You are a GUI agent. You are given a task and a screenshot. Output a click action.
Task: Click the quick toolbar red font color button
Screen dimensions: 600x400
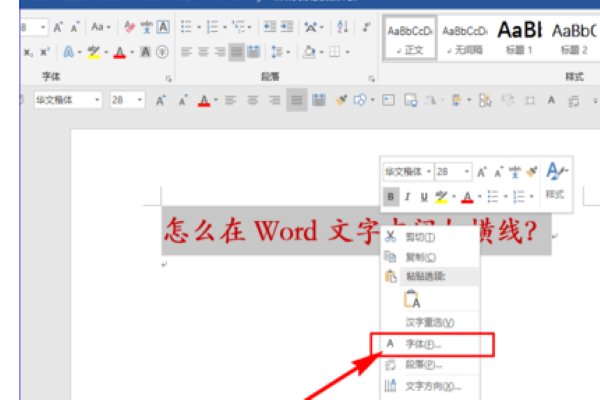tap(204, 100)
